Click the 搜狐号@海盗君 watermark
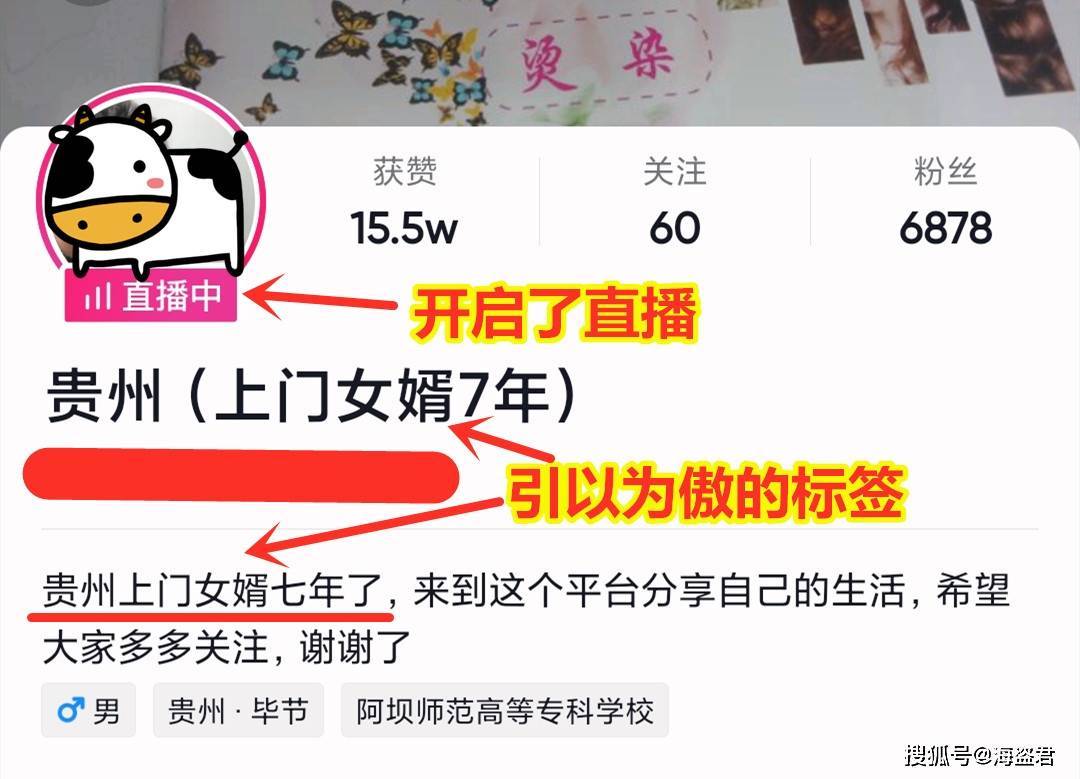The image size is (1080, 779). [979, 755]
